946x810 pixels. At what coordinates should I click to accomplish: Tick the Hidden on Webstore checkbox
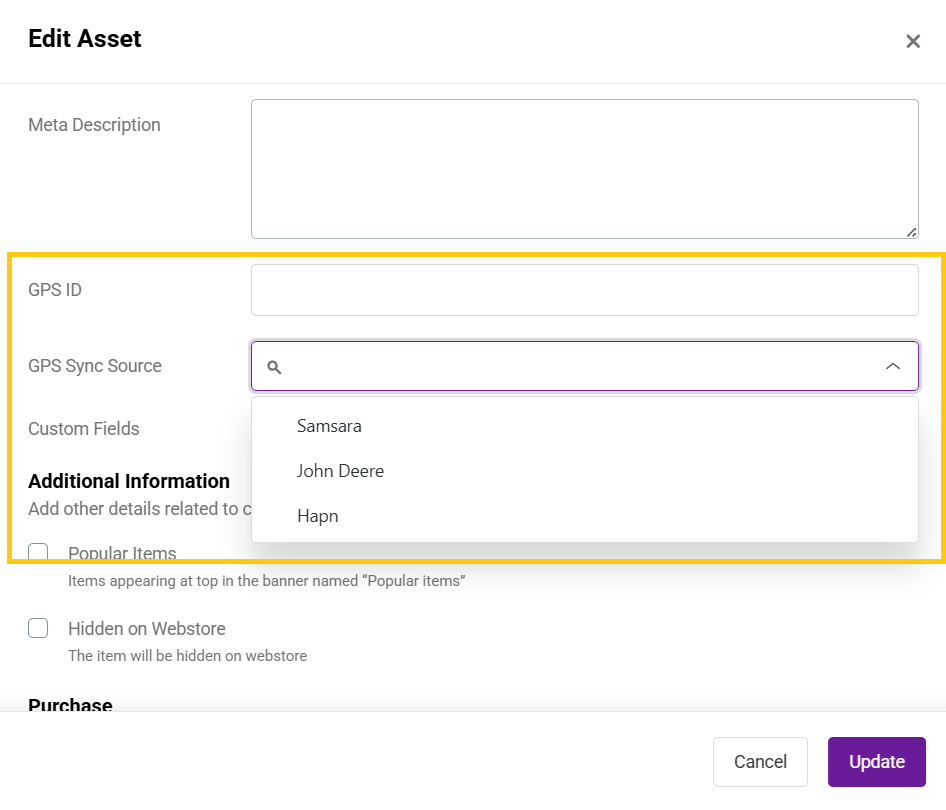[38, 628]
